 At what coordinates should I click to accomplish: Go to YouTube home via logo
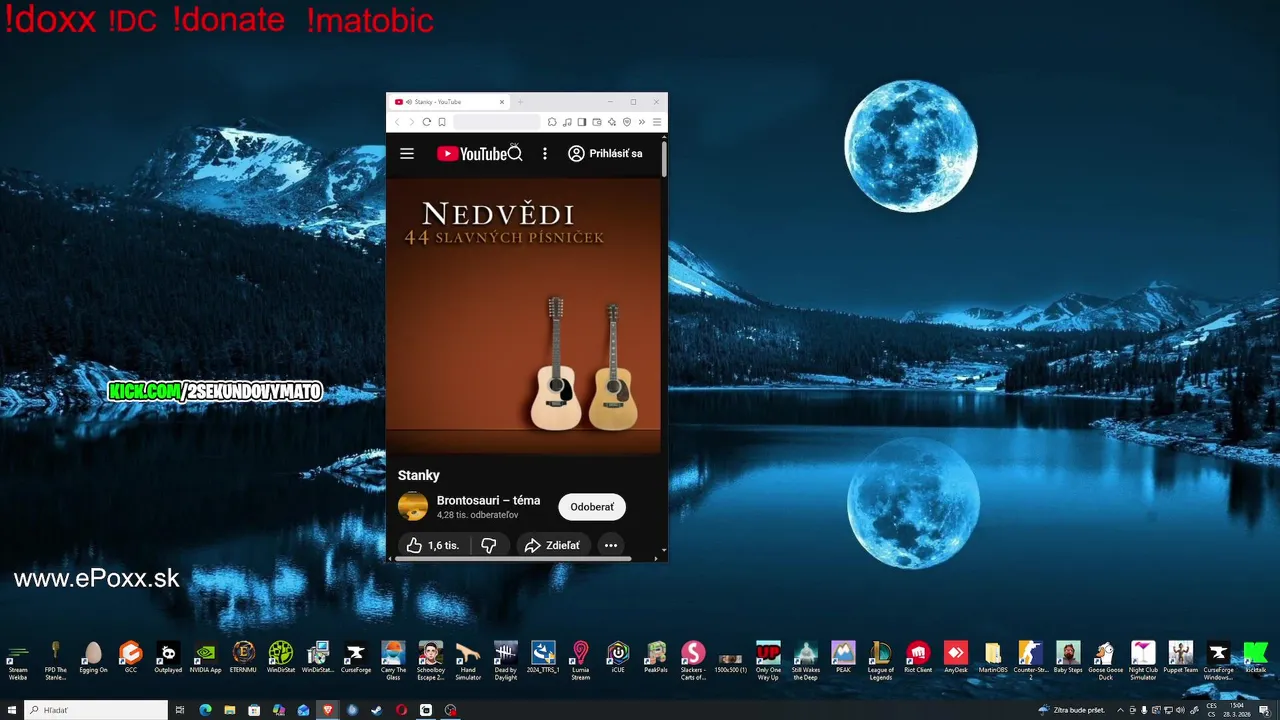click(472, 154)
